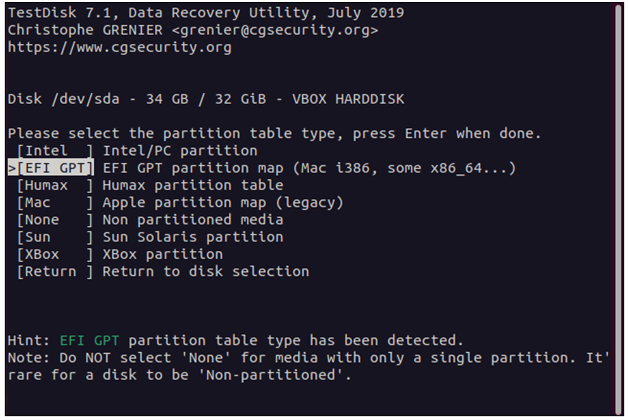Click the green EFI GPT hint text
Screen dimensions: 628x420
pyautogui.click(x=89, y=340)
